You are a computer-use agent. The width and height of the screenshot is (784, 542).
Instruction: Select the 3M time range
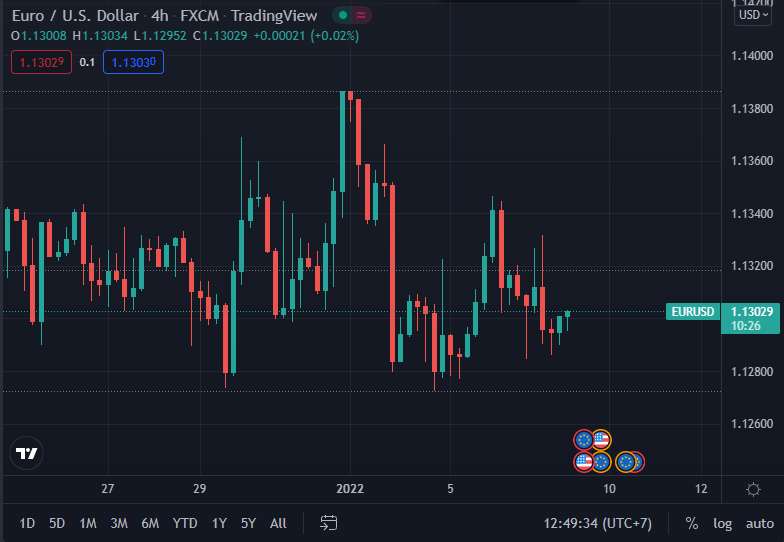pos(118,524)
